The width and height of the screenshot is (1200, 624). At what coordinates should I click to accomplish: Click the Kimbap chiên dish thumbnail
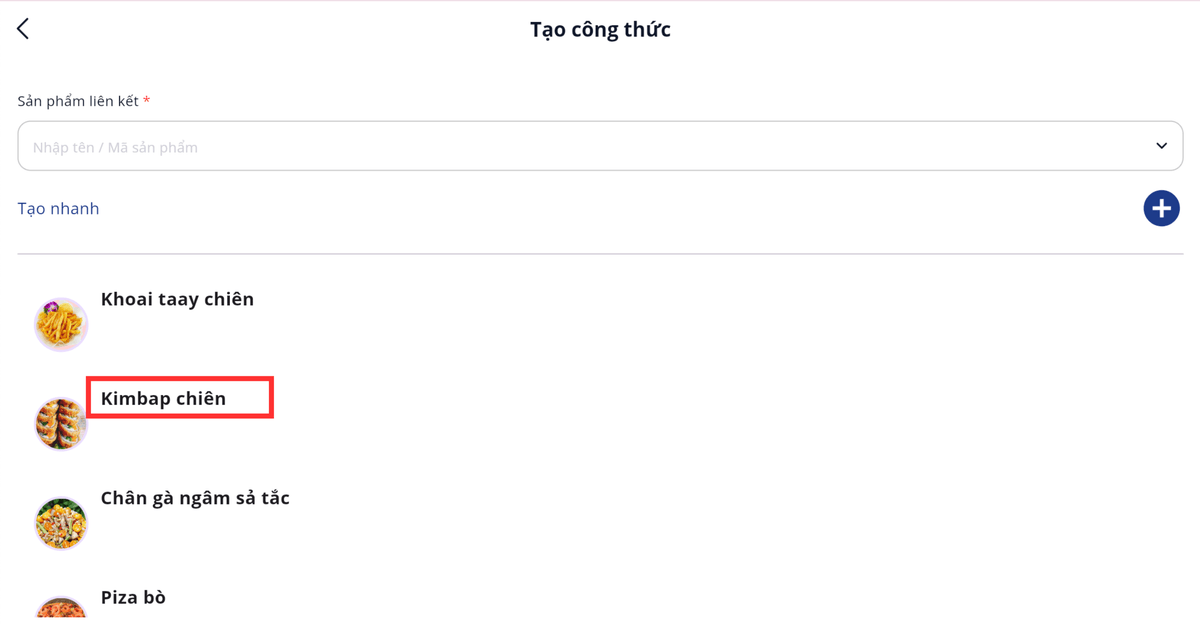pyautogui.click(x=61, y=423)
